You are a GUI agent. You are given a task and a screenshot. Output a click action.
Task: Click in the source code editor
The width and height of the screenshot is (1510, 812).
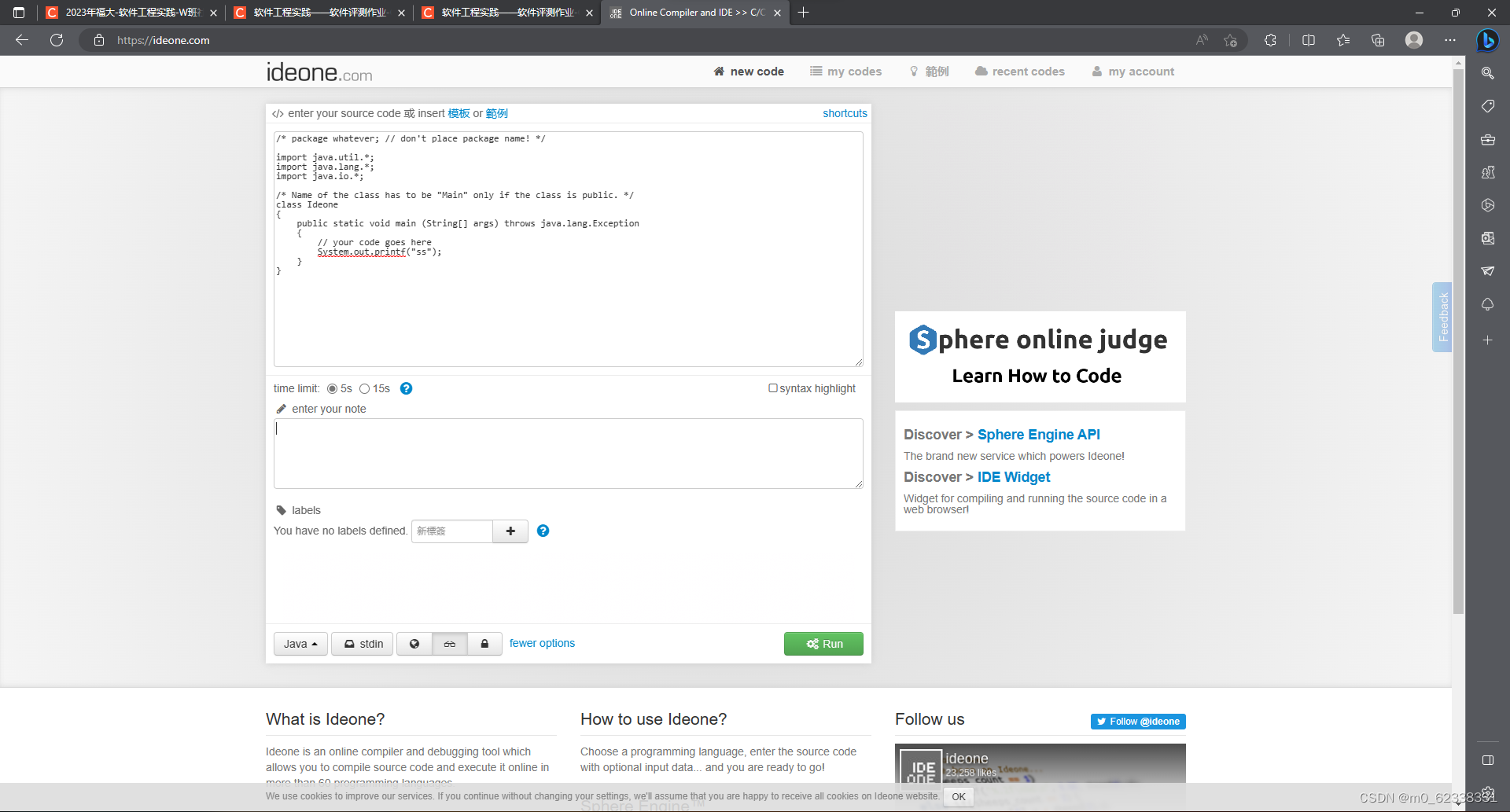click(x=568, y=248)
